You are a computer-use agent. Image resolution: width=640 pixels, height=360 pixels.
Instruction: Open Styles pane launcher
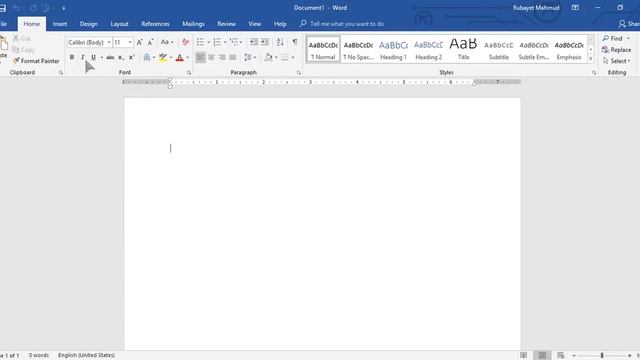pos(594,73)
